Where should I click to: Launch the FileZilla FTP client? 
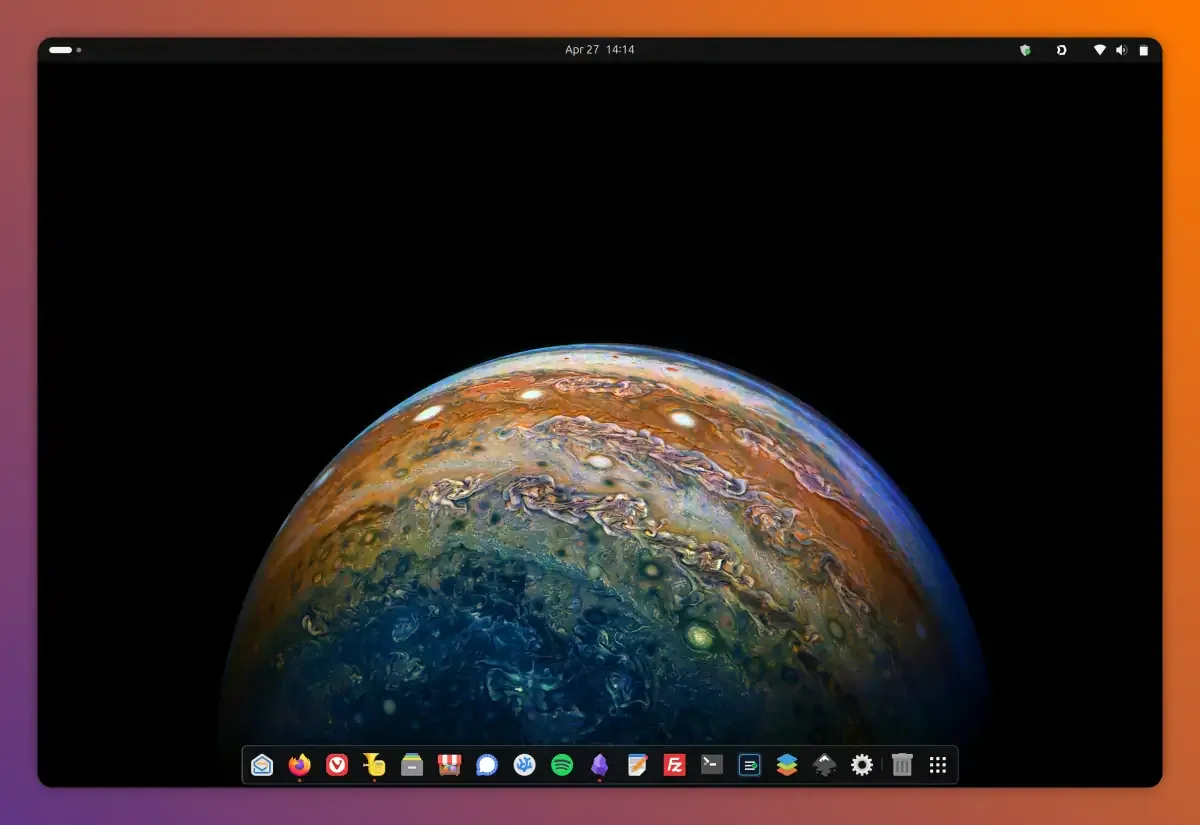[674, 765]
